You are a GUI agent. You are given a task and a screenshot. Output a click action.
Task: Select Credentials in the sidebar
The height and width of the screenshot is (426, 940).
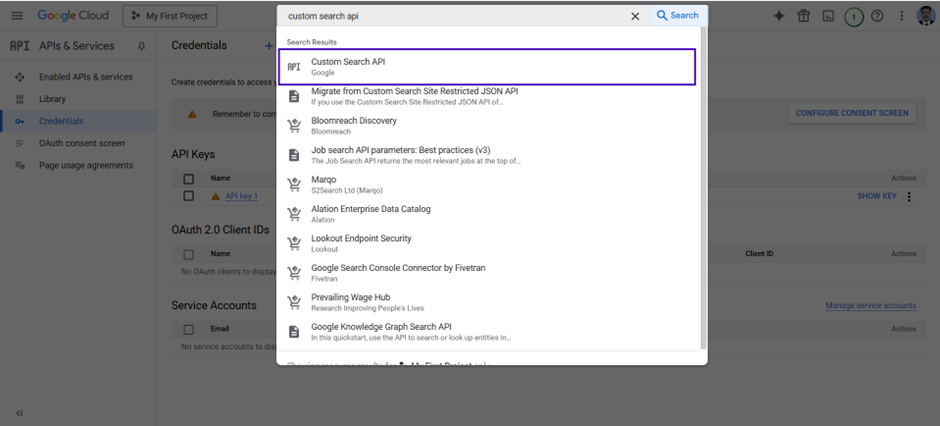[61, 121]
